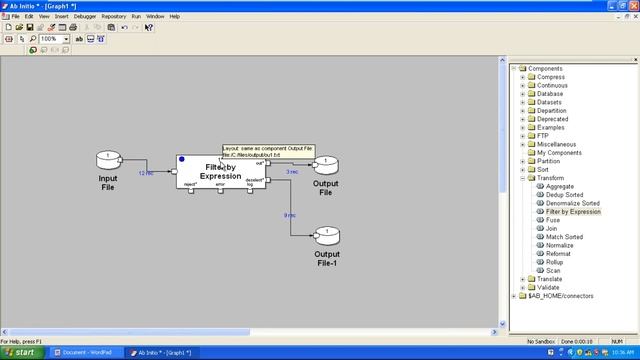Screen dimensions: 640x360
Task: Click the horizontal scrollbar thumb of canvas
Action: 129,332
